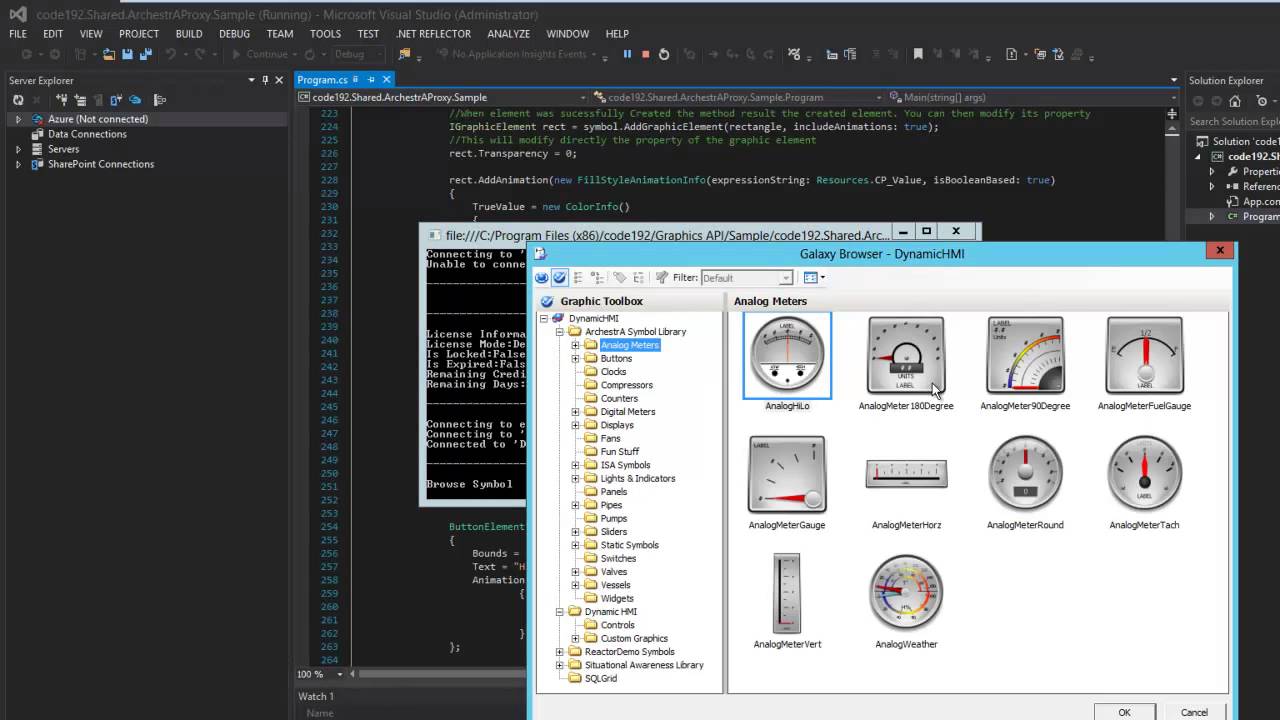Open the TOOLS menu
Screen dimensions: 1280x720
[325, 34]
